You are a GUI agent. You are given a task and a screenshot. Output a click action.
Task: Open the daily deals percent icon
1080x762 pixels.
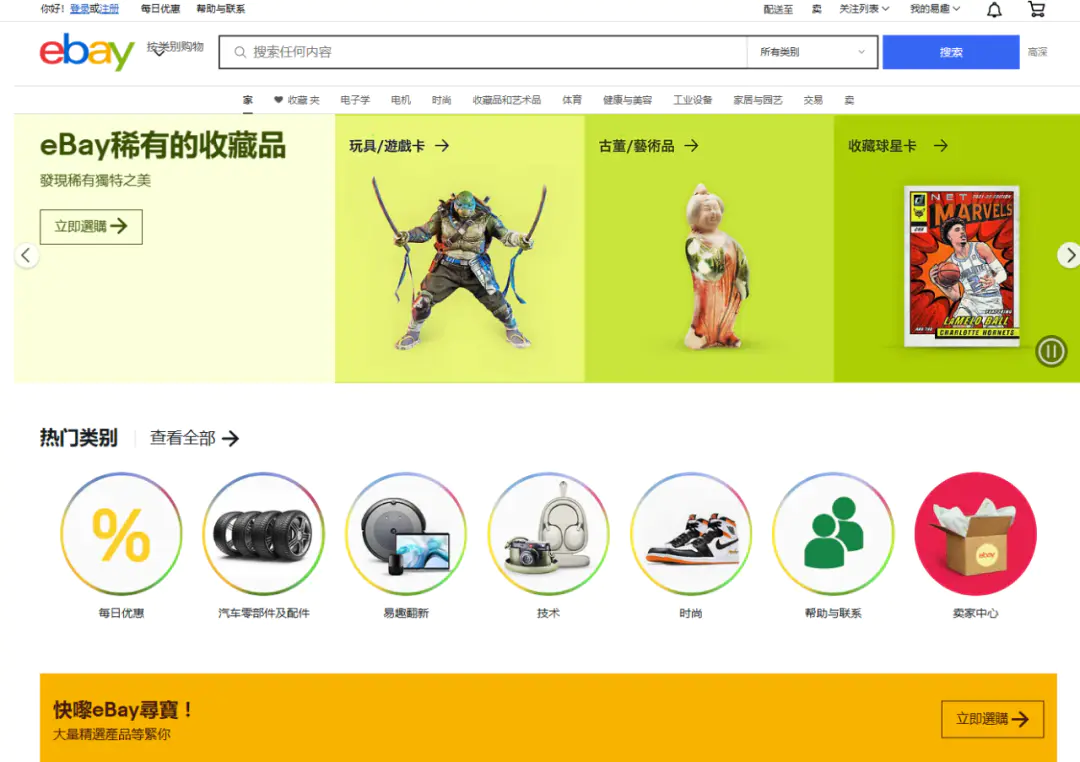(x=121, y=534)
